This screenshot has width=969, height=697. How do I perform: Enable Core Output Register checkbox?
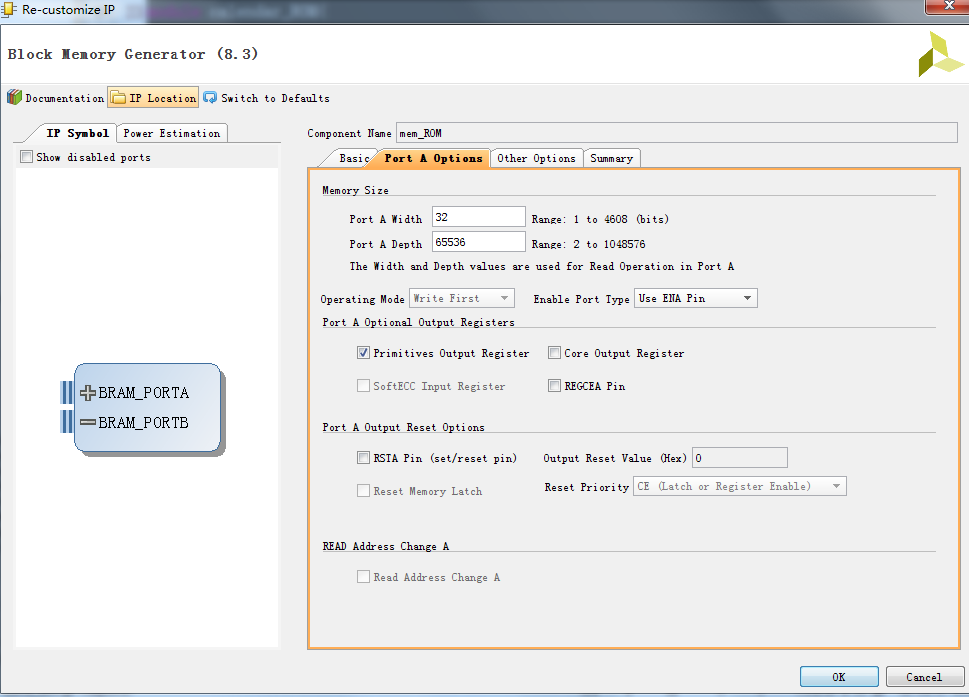click(554, 353)
